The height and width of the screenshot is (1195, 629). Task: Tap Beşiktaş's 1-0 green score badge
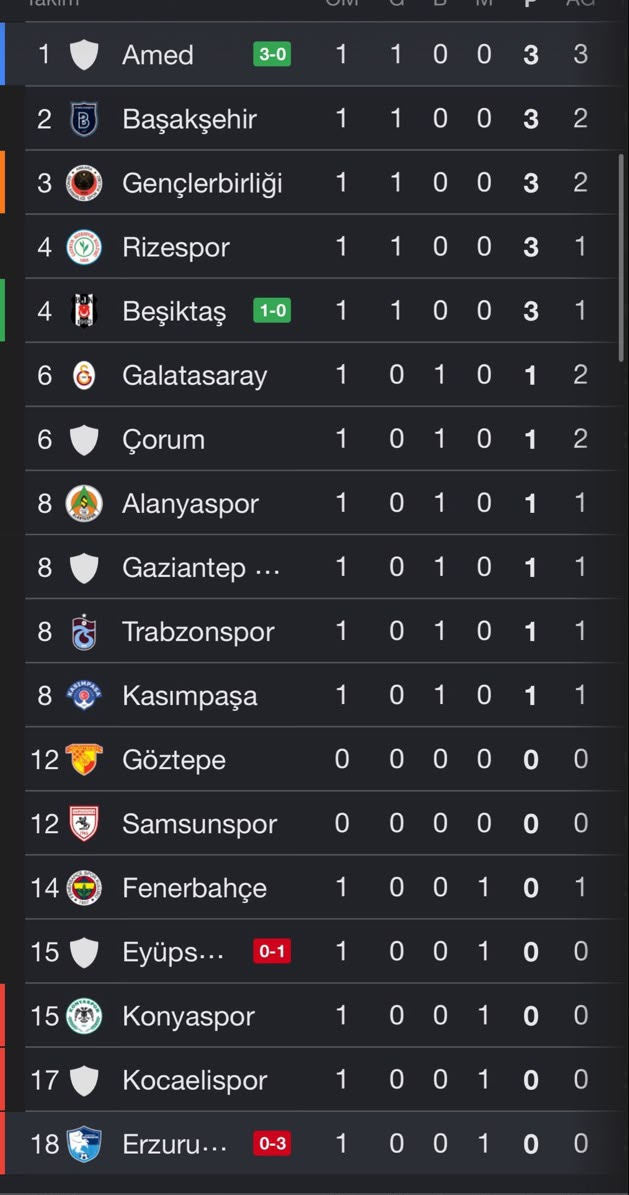point(272,311)
